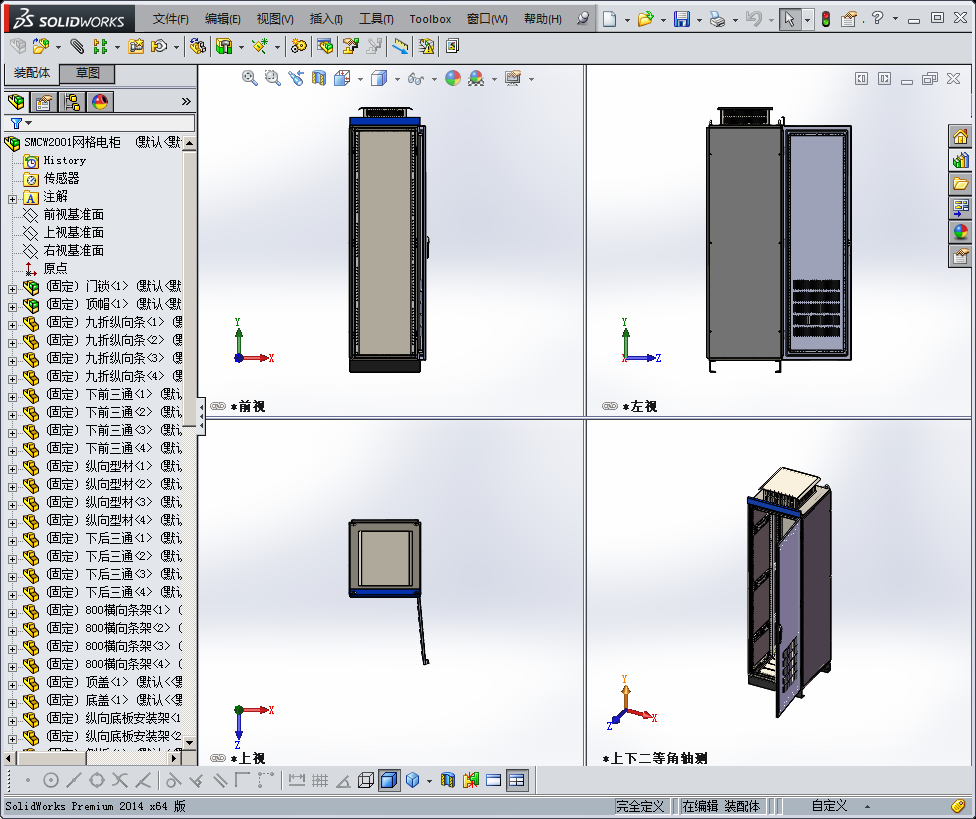The image size is (976, 819).
Task: Toggle Shaded With Edges display style
Action: click(x=389, y=780)
